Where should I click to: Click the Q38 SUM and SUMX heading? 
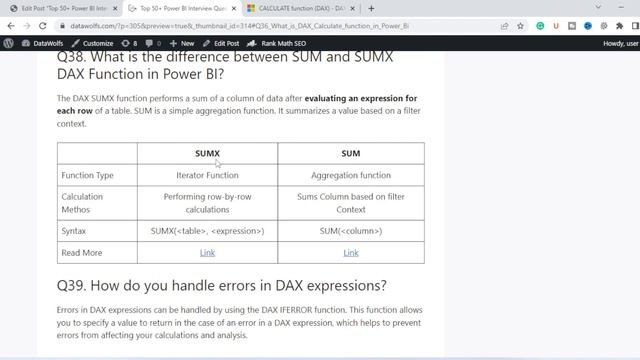pos(225,65)
